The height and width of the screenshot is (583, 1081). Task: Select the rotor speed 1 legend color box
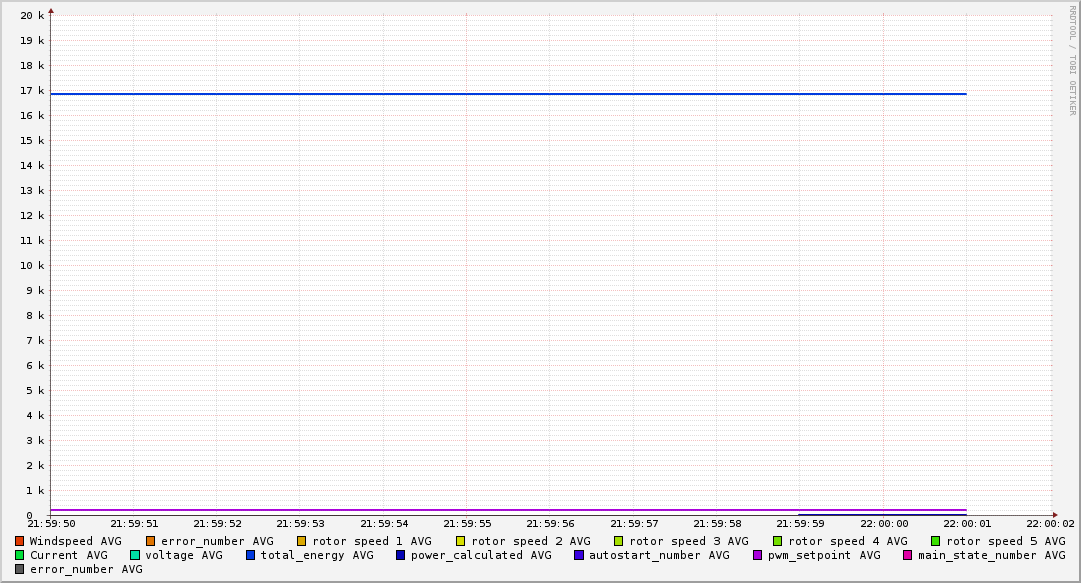pyautogui.click(x=302, y=541)
